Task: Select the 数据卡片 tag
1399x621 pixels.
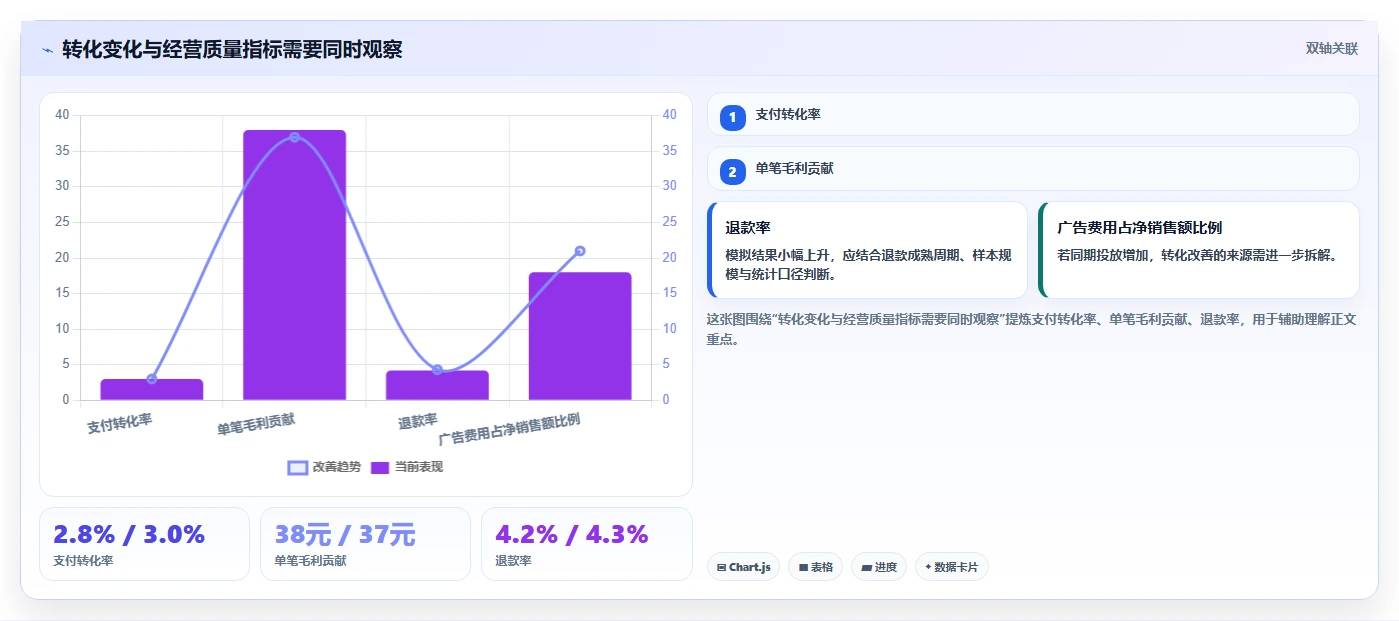Action: click(x=951, y=567)
